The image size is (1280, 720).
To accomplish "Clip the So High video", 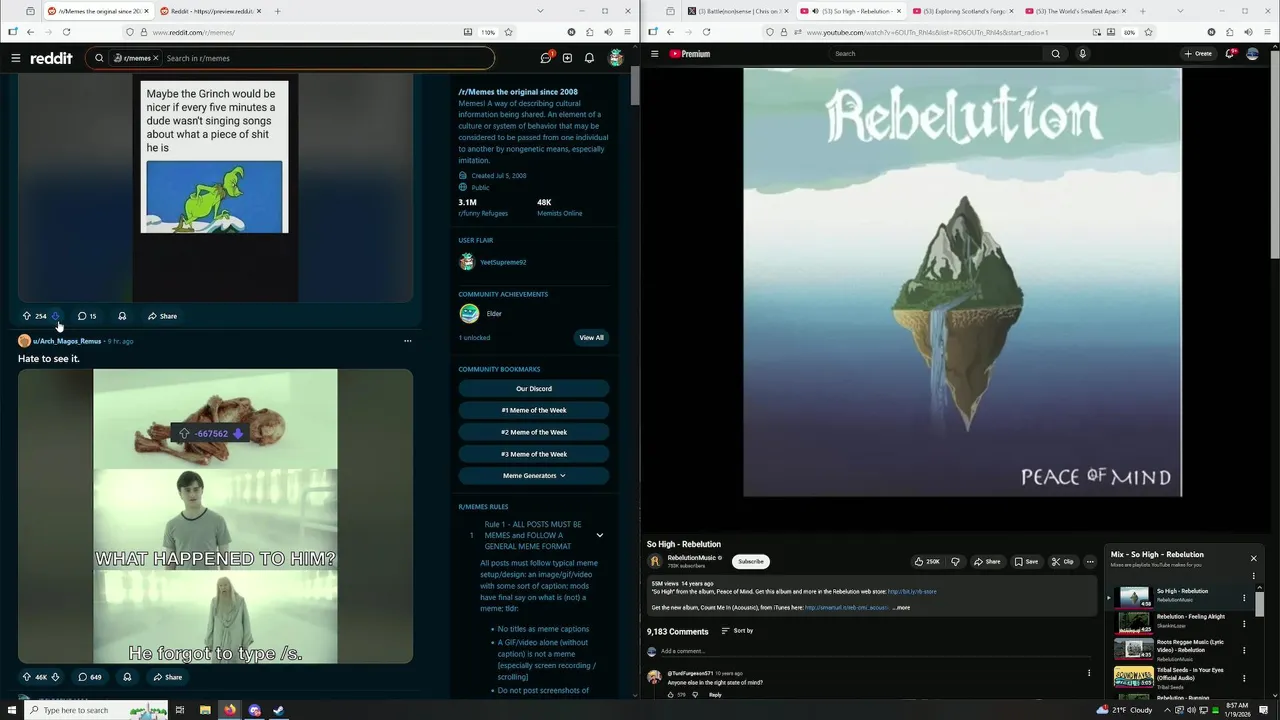I will click(1063, 562).
